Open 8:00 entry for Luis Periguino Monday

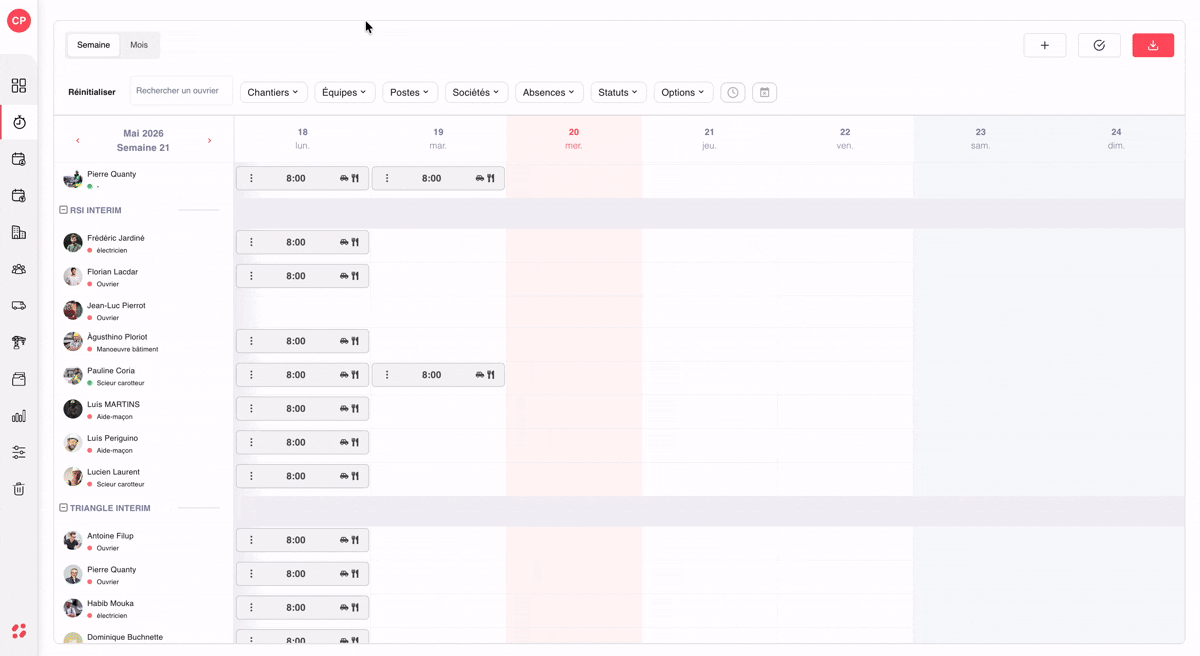tap(302, 442)
